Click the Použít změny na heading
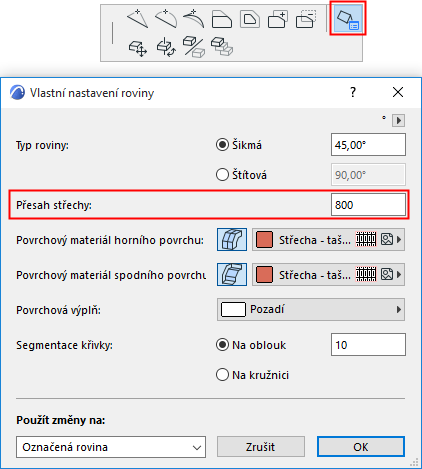422x469 pixels. click(x=61, y=420)
